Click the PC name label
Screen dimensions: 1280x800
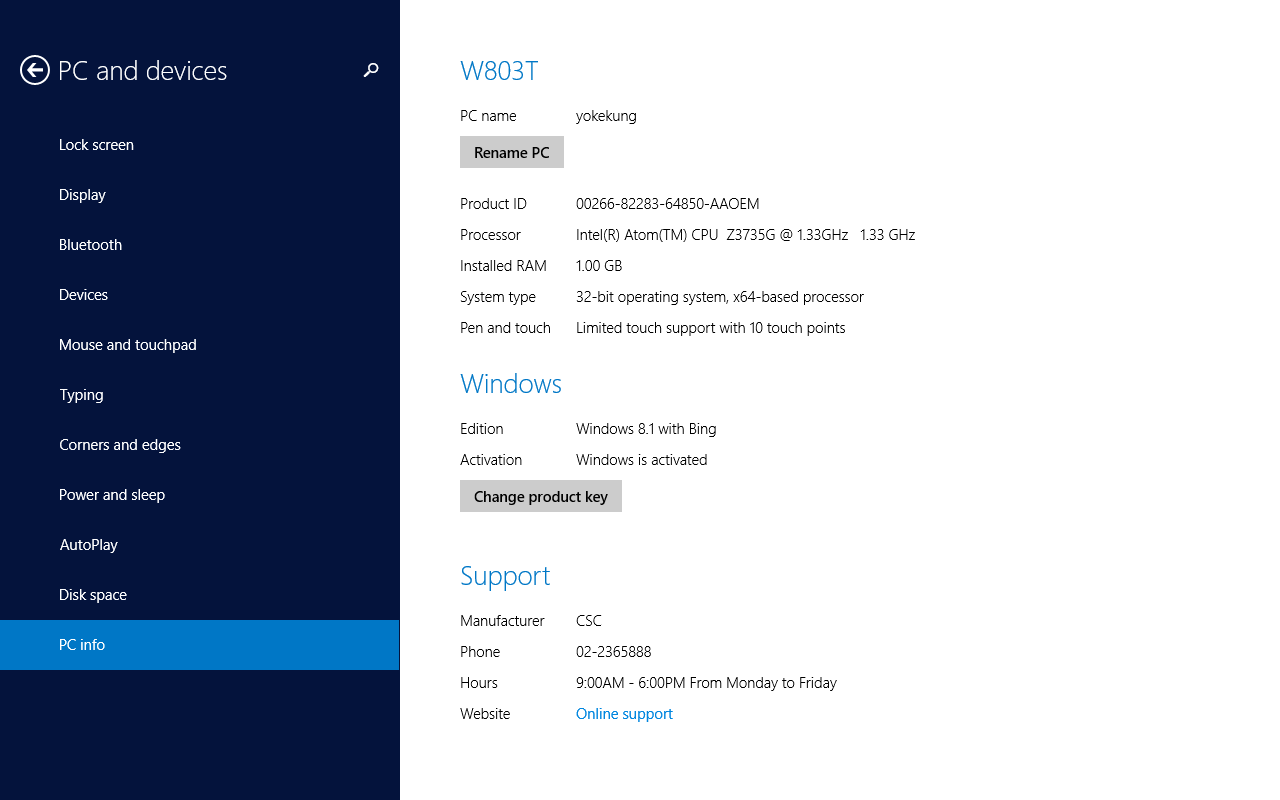click(488, 116)
